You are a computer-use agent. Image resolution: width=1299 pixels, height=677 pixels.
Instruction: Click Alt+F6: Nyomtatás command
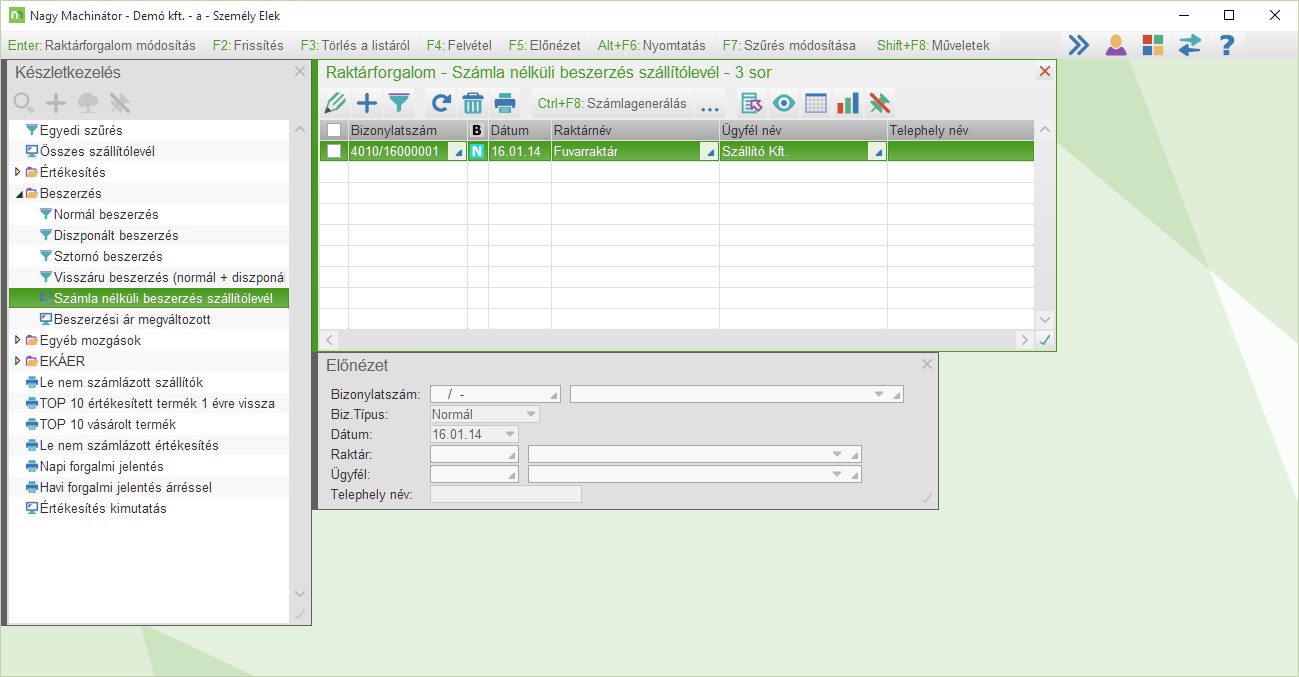pyautogui.click(x=651, y=45)
